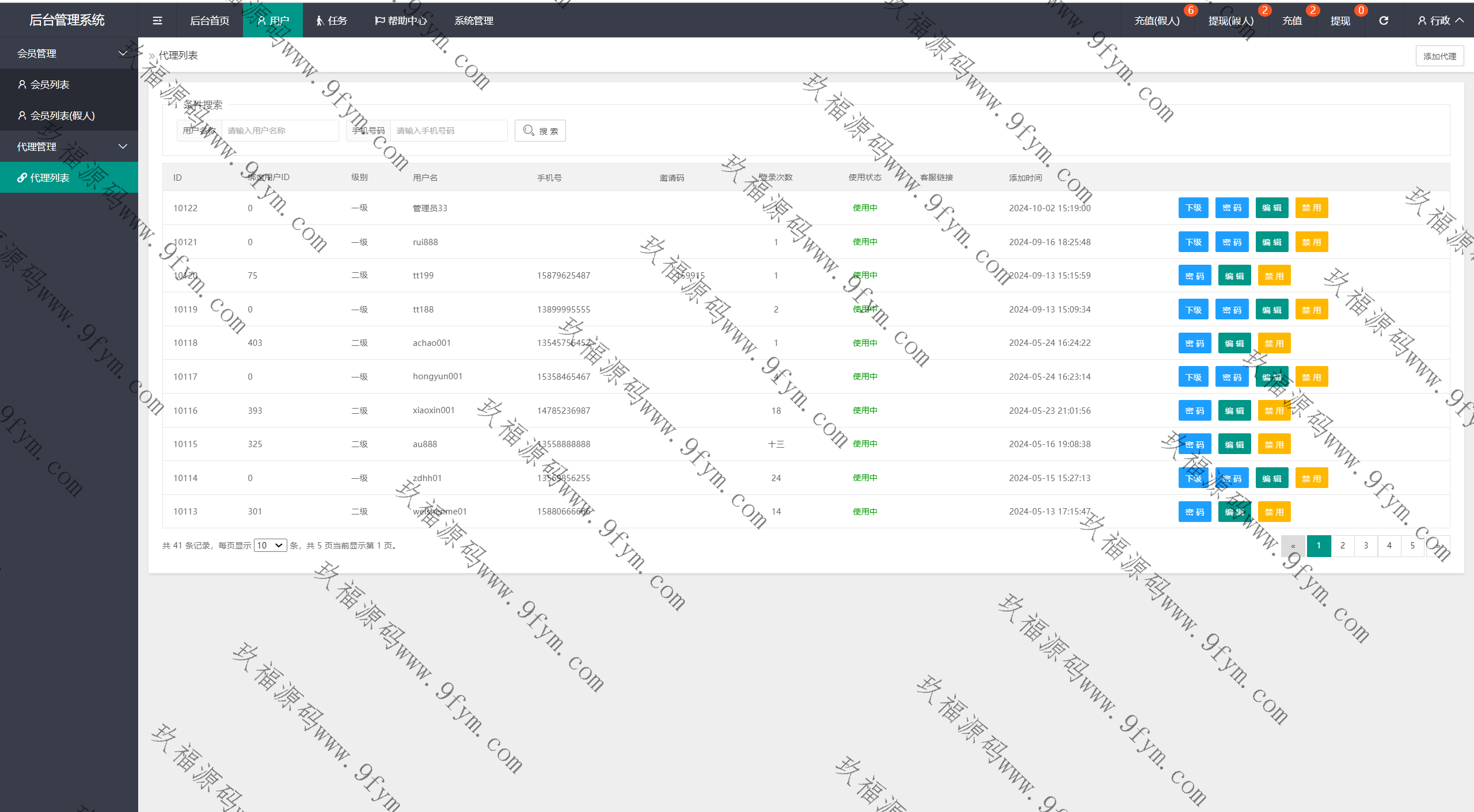This screenshot has height=812, width=1474.
Task: Open 会员列表(假人) in the sidebar
Action: (x=62, y=116)
